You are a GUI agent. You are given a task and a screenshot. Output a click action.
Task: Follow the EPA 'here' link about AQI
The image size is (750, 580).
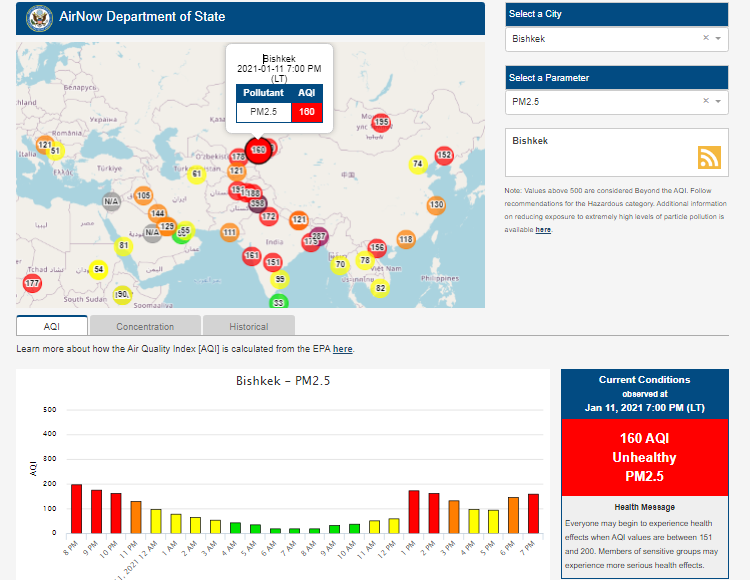(342, 349)
